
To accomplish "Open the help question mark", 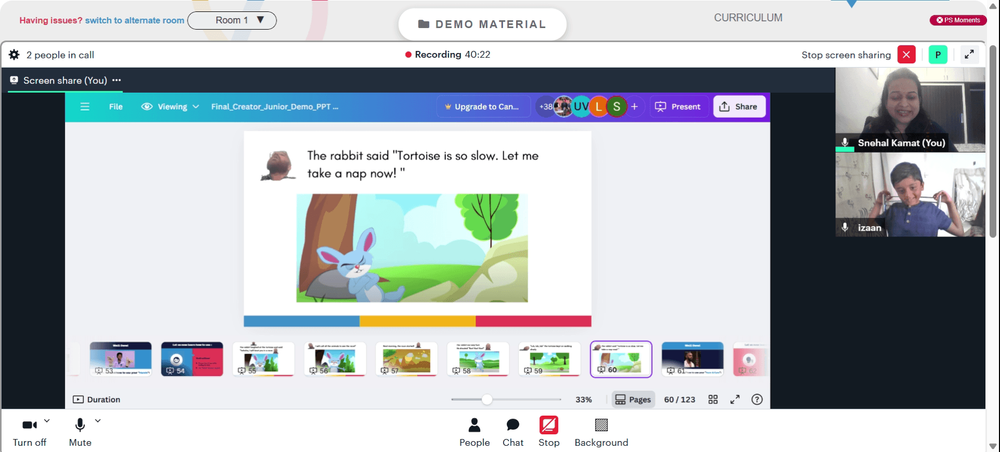I will point(757,400).
